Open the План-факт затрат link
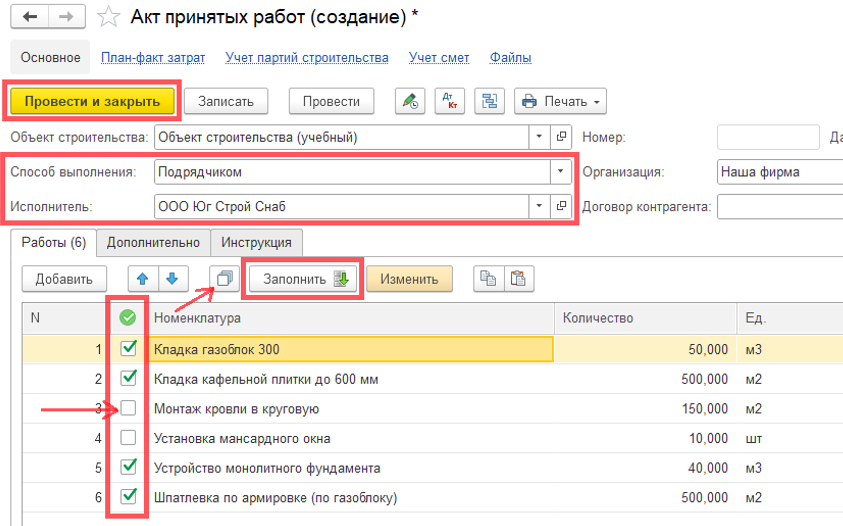The image size is (843, 526). pos(153,58)
